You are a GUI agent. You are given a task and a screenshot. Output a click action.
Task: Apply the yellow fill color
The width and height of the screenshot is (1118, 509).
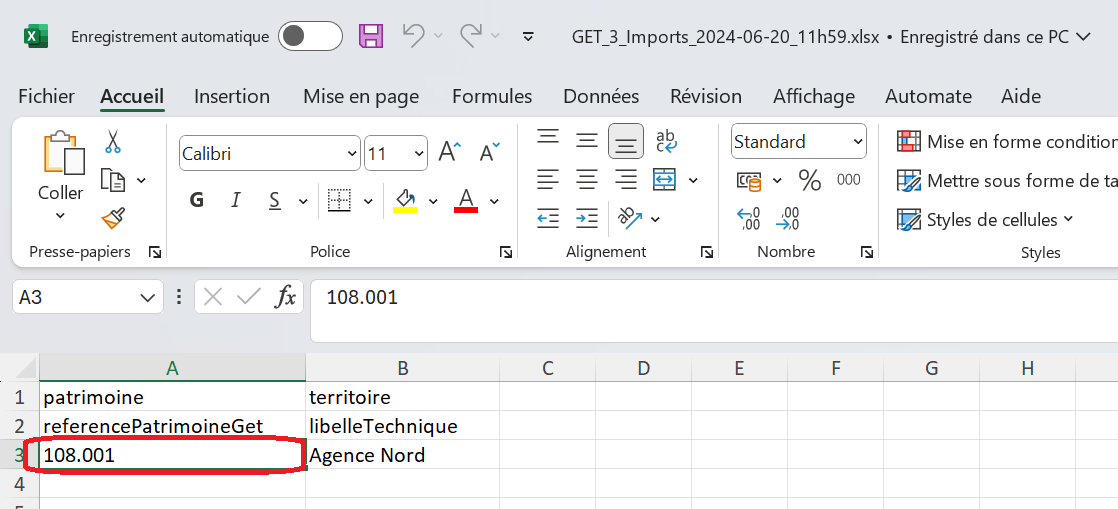(405, 200)
